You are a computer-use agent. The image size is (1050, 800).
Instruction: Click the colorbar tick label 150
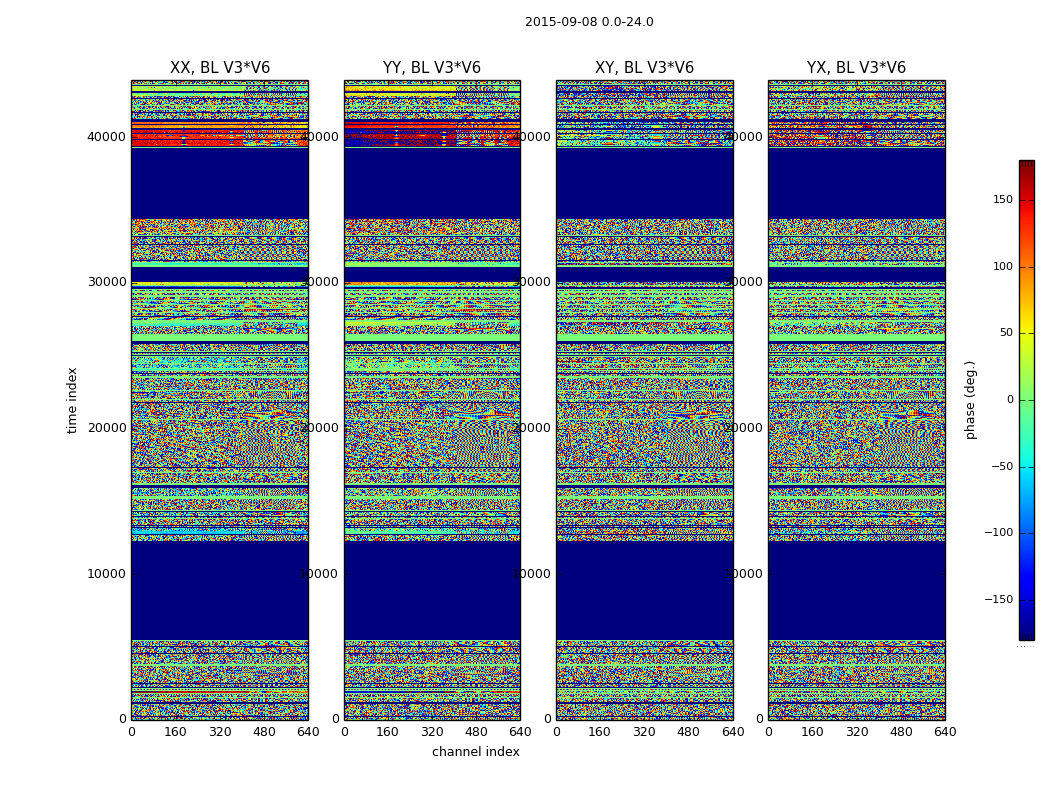point(1003,199)
